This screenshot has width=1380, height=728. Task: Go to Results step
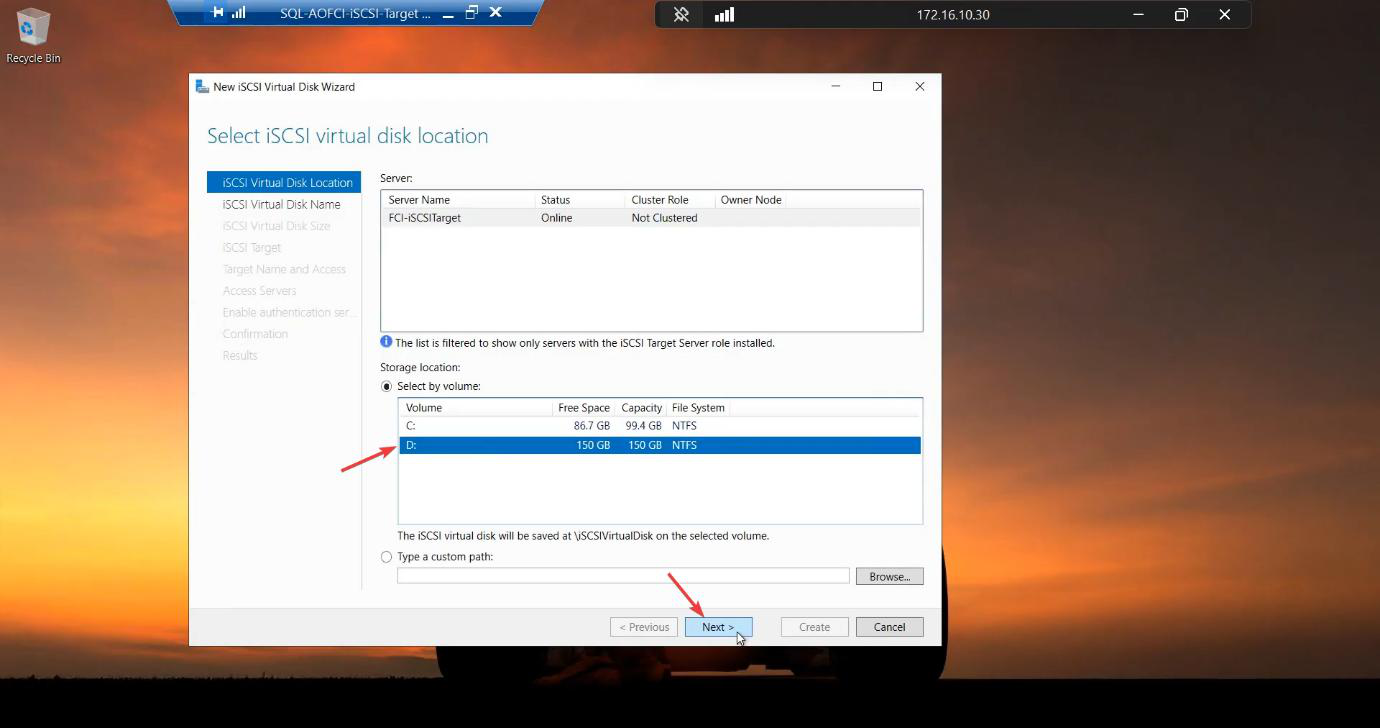[x=240, y=356]
